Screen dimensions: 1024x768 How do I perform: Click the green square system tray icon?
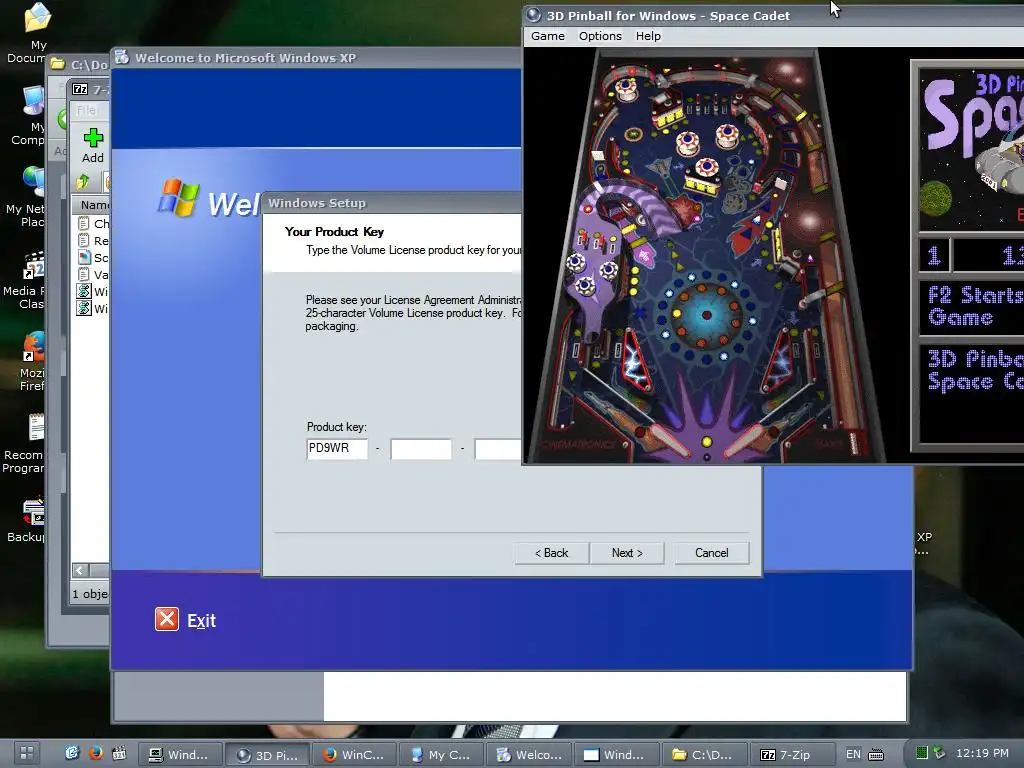coord(921,753)
